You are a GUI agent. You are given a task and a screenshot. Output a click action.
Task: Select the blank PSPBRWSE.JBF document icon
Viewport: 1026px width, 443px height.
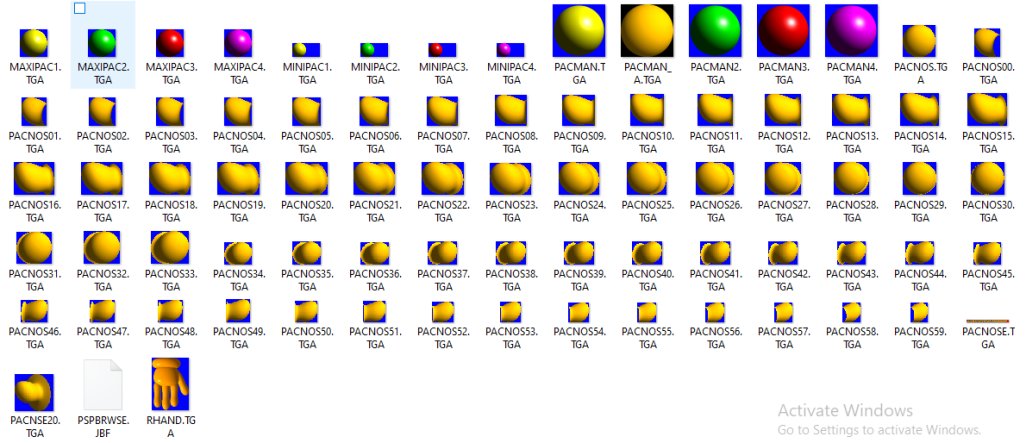click(103, 385)
